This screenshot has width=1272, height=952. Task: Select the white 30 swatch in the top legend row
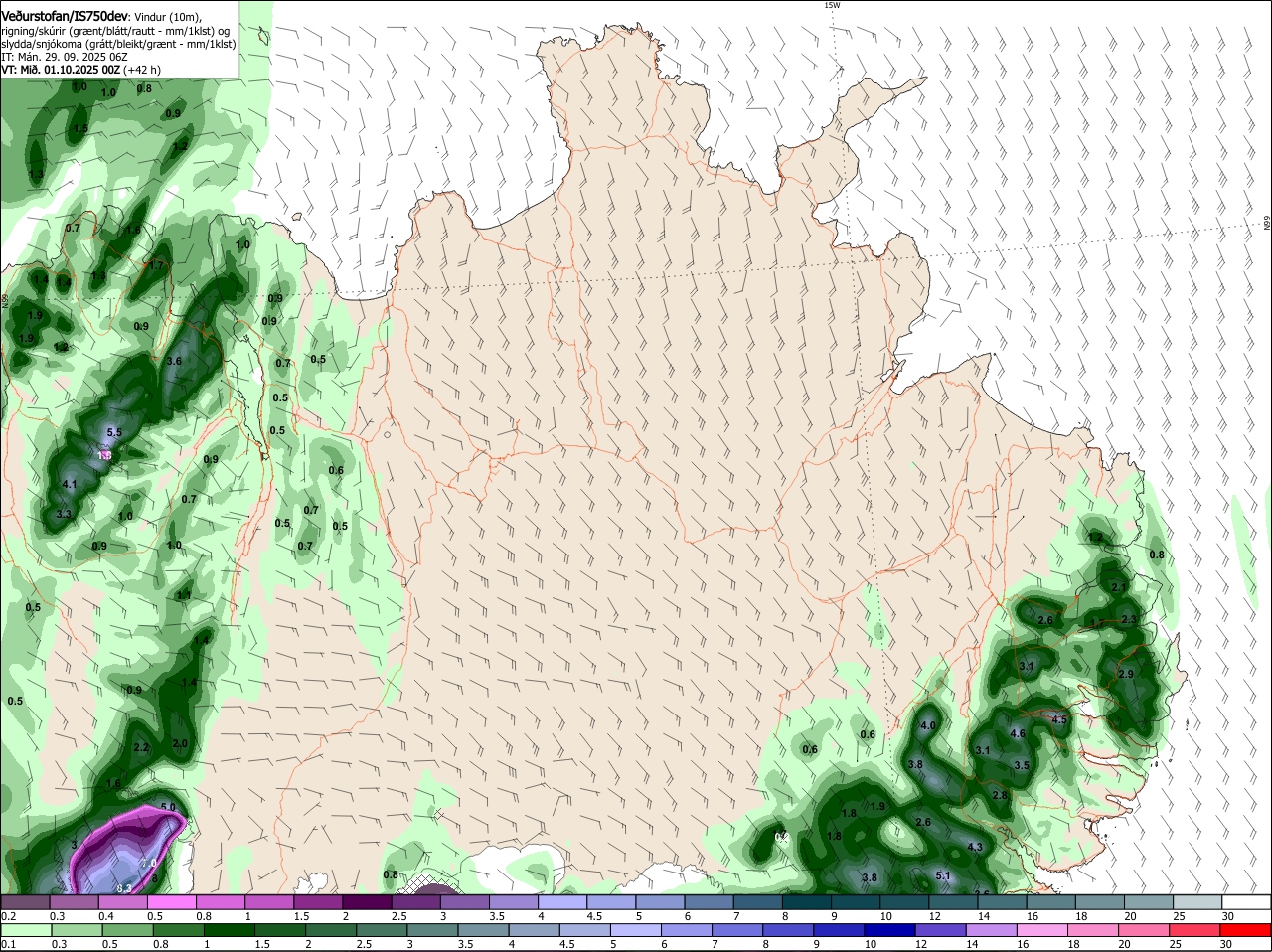coord(1246,902)
